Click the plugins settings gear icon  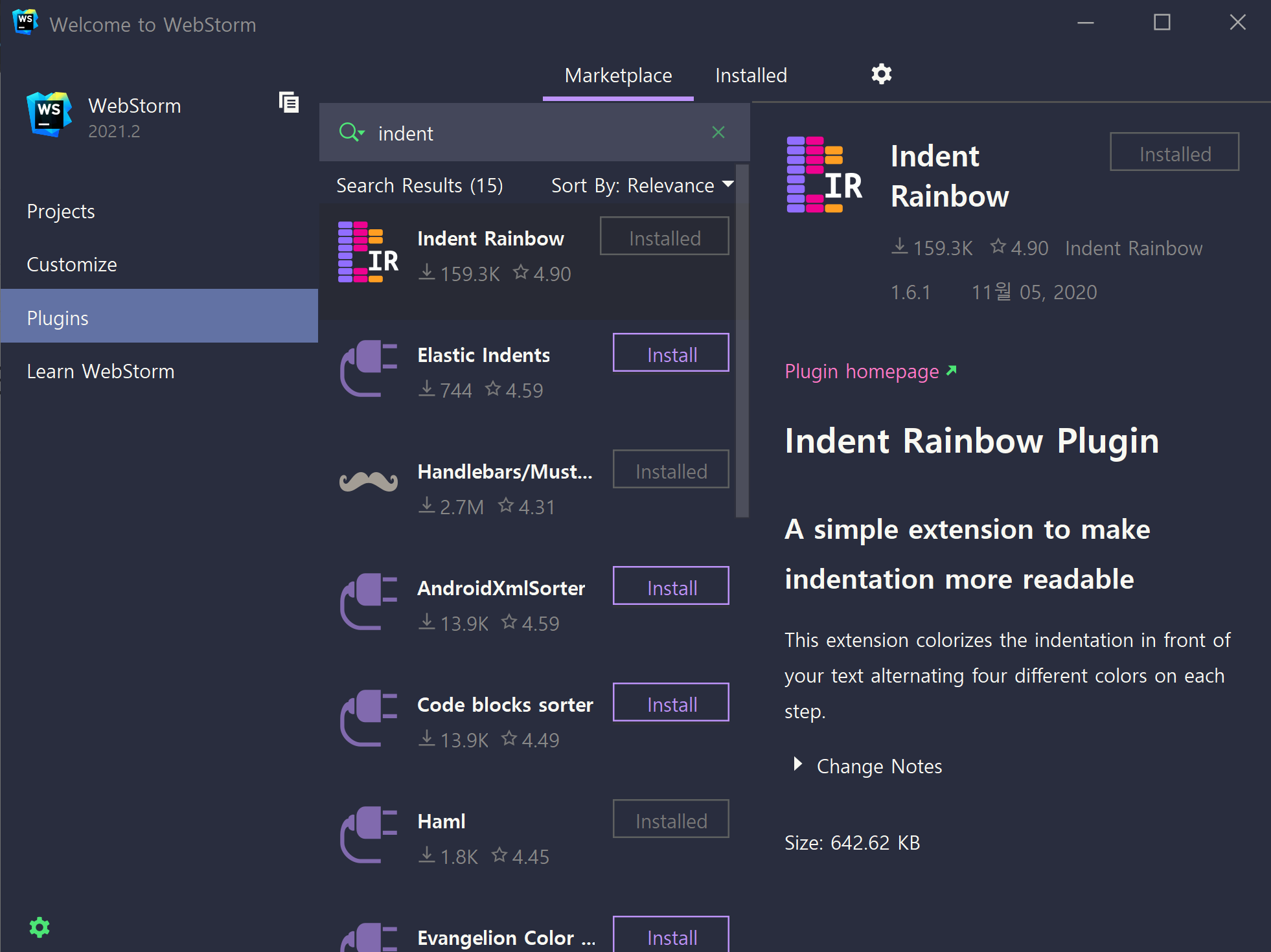click(881, 74)
